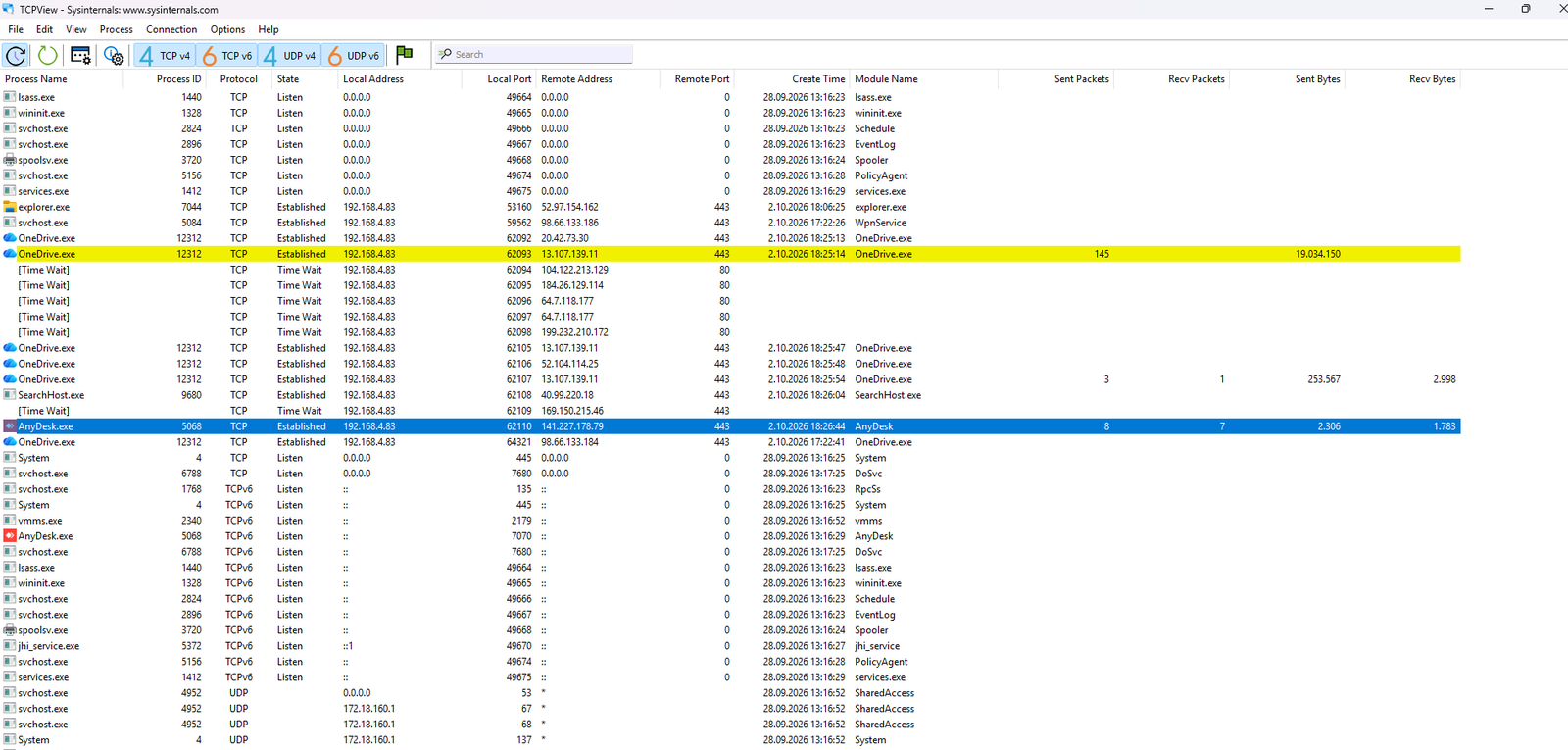This screenshot has height=750, width=1568.
Task: Click the jhi_service.exe process icon
Action: [10, 646]
